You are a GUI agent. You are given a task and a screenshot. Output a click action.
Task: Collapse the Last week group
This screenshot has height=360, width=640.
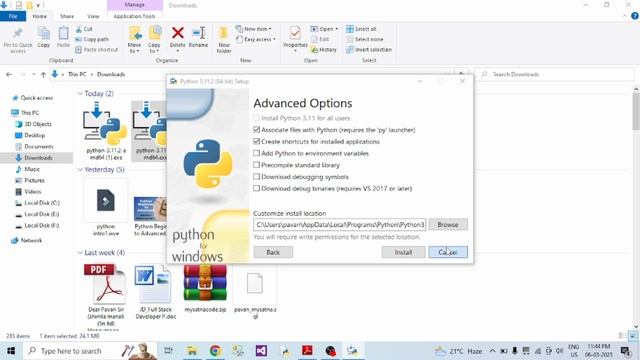tap(80, 253)
